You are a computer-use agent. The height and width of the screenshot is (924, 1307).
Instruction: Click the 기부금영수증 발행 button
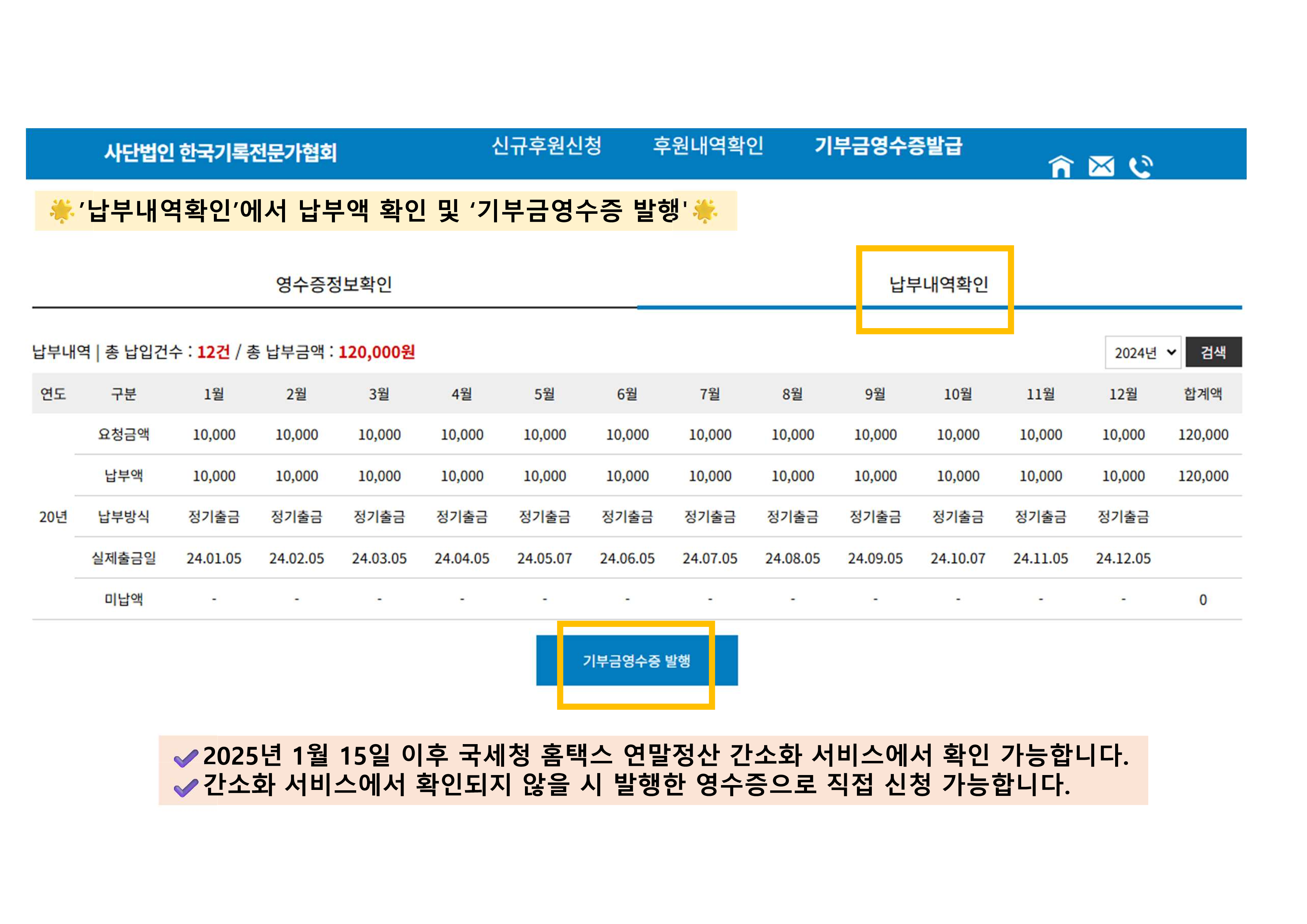tap(636, 661)
